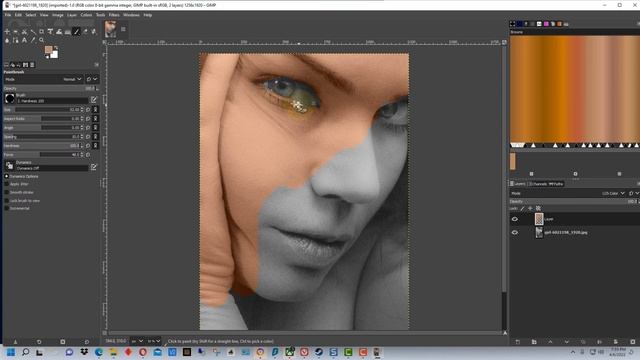Open the paint Mode Normal dropdown

point(73,79)
